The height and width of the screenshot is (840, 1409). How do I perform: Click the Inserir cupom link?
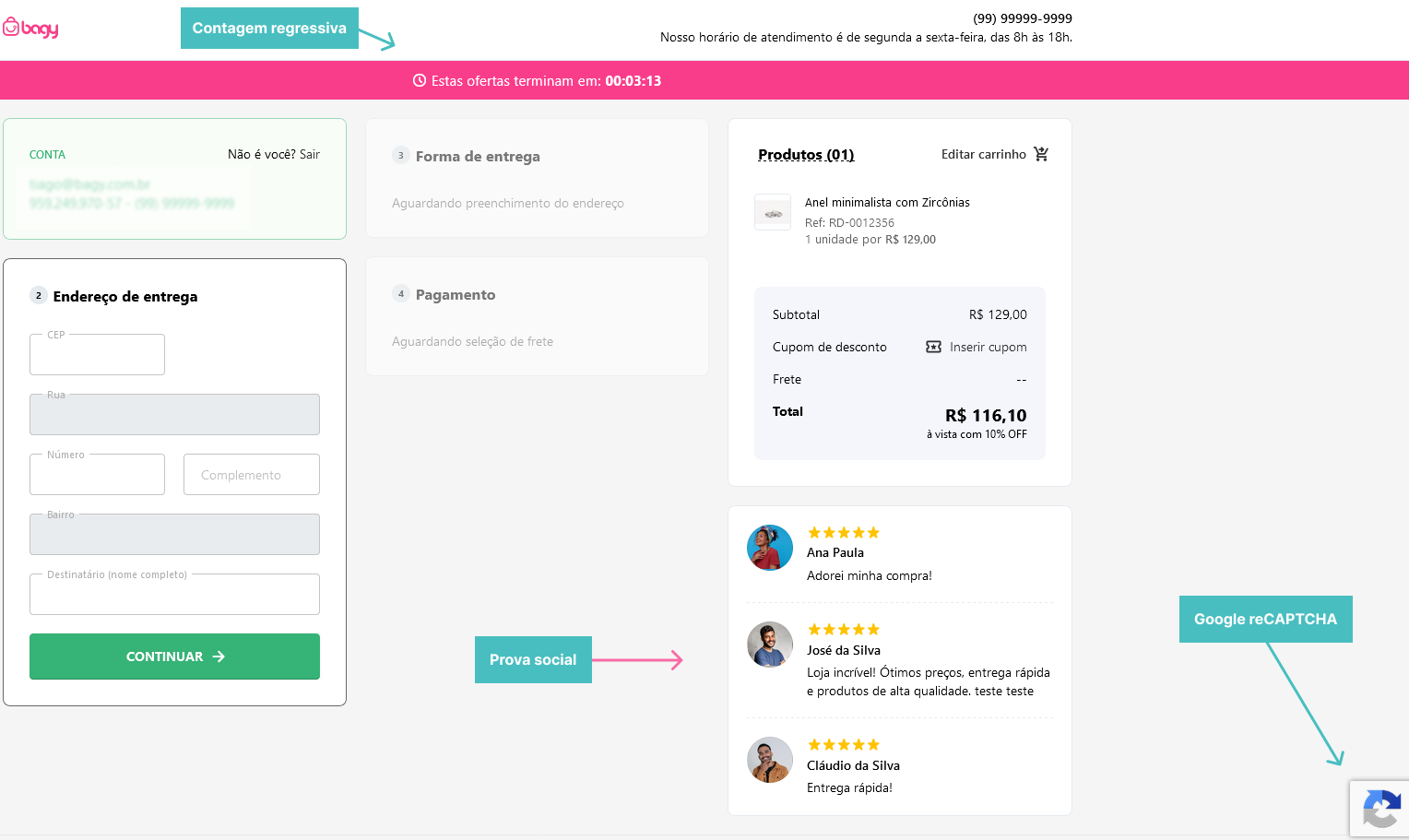(x=989, y=347)
